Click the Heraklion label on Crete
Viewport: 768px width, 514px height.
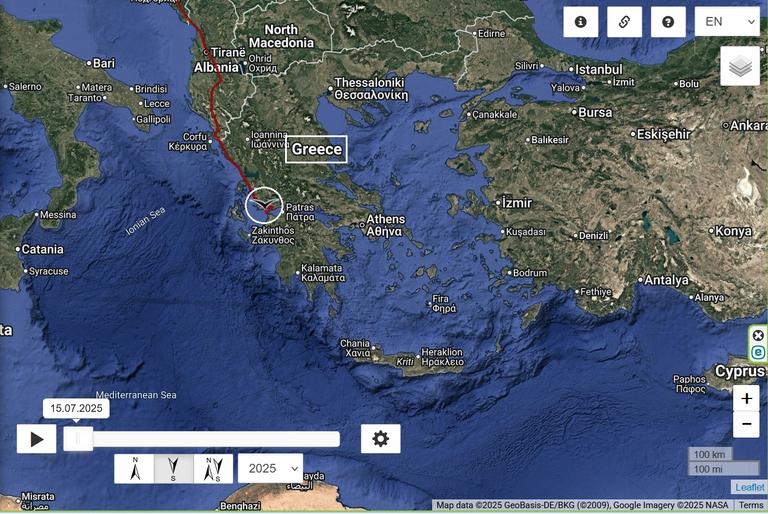pyautogui.click(x=442, y=357)
